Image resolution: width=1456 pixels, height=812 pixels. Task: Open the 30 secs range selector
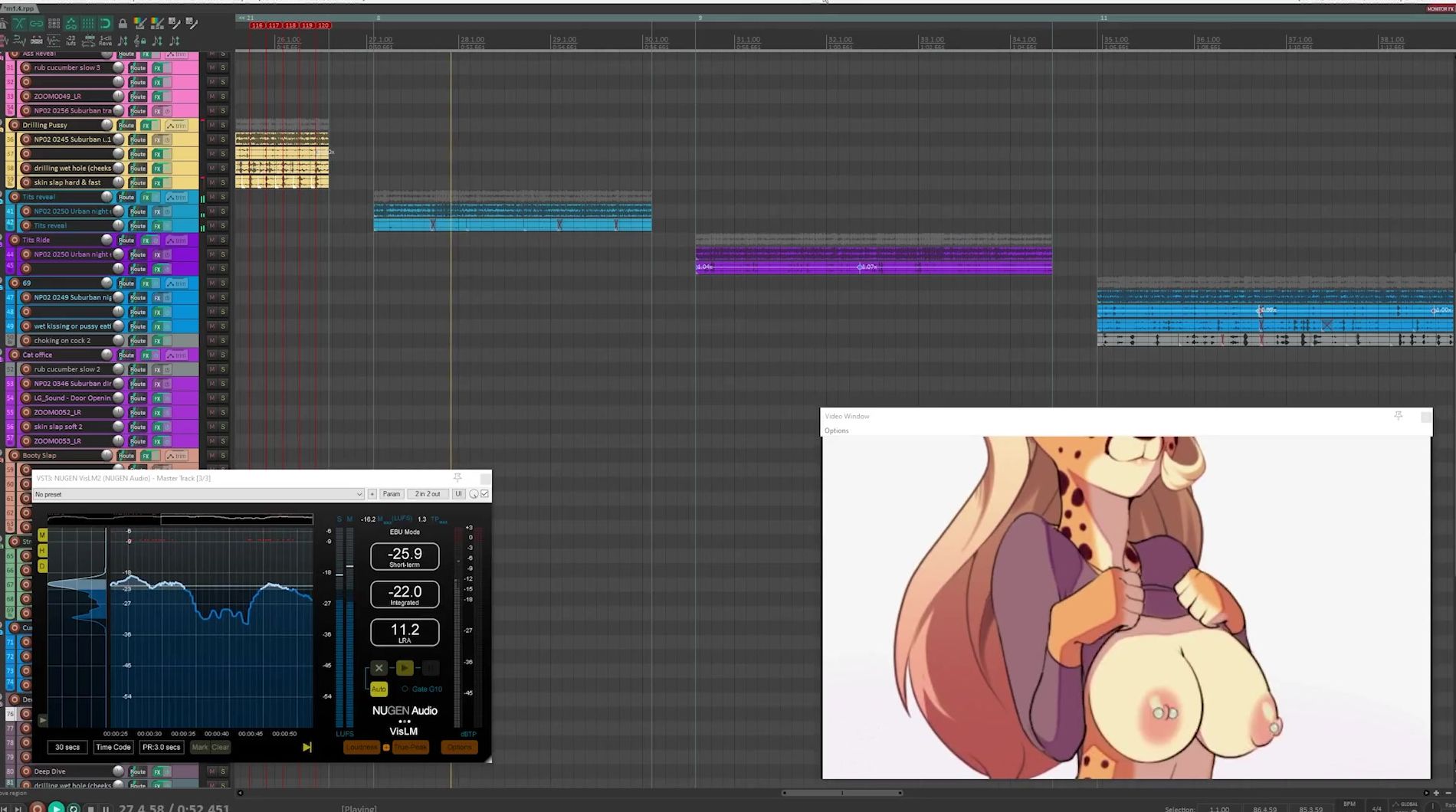click(x=67, y=747)
